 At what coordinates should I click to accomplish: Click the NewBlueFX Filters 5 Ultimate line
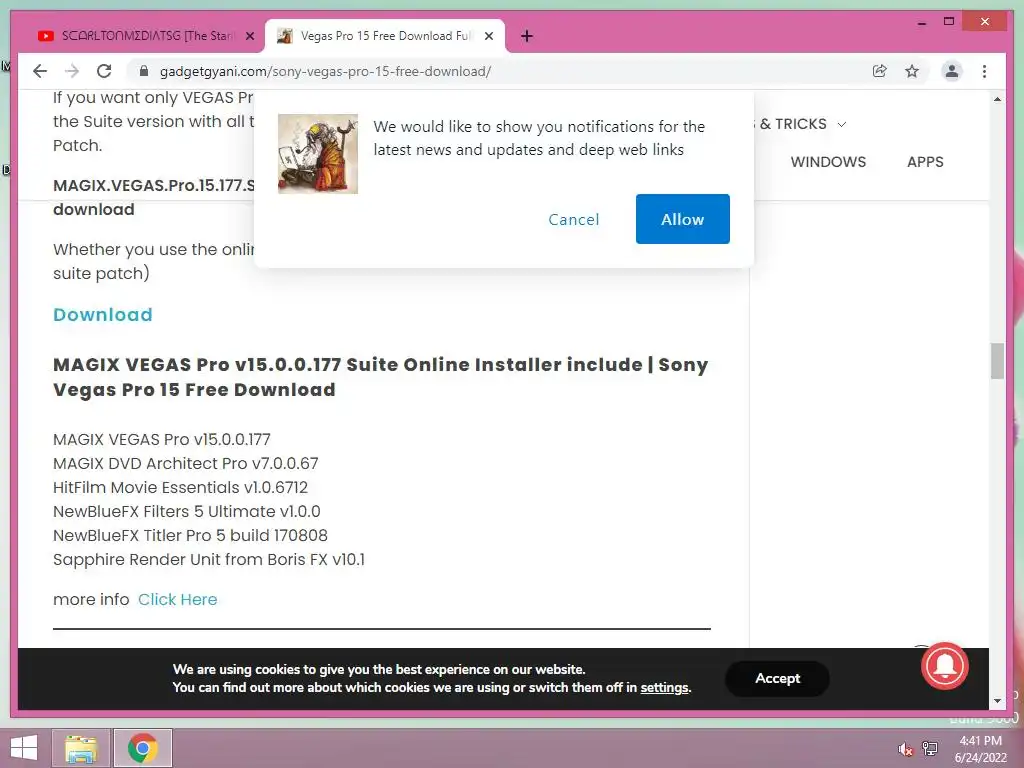pos(187,511)
